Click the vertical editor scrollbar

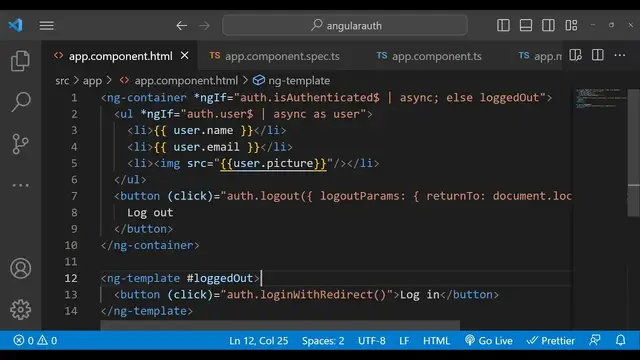click(633, 153)
